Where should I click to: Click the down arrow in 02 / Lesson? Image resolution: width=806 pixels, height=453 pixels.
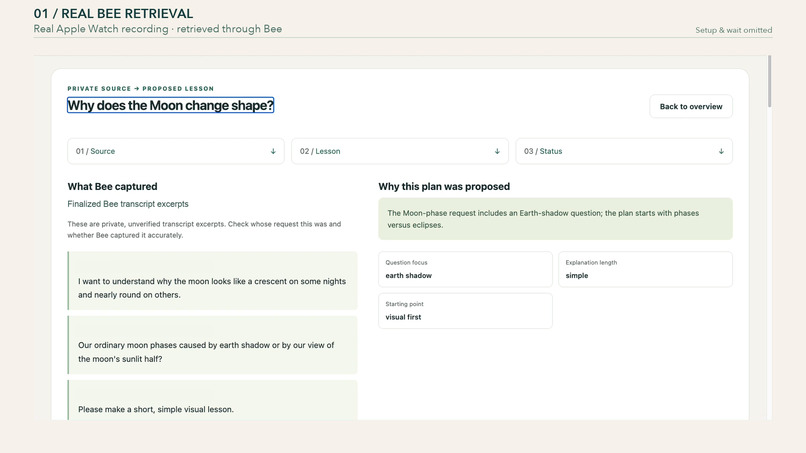pos(497,151)
